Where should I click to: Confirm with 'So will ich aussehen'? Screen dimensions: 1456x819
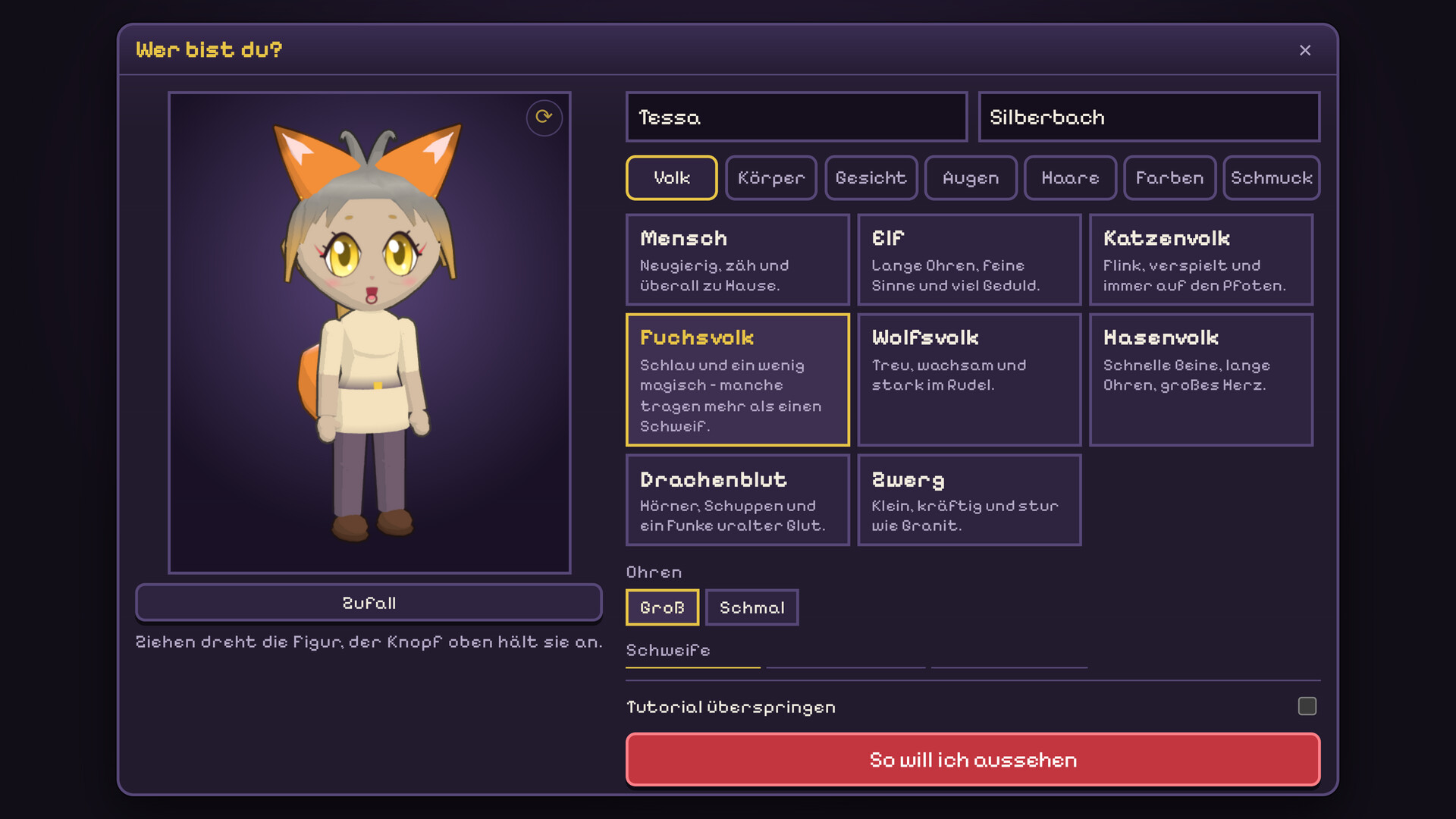[973, 760]
